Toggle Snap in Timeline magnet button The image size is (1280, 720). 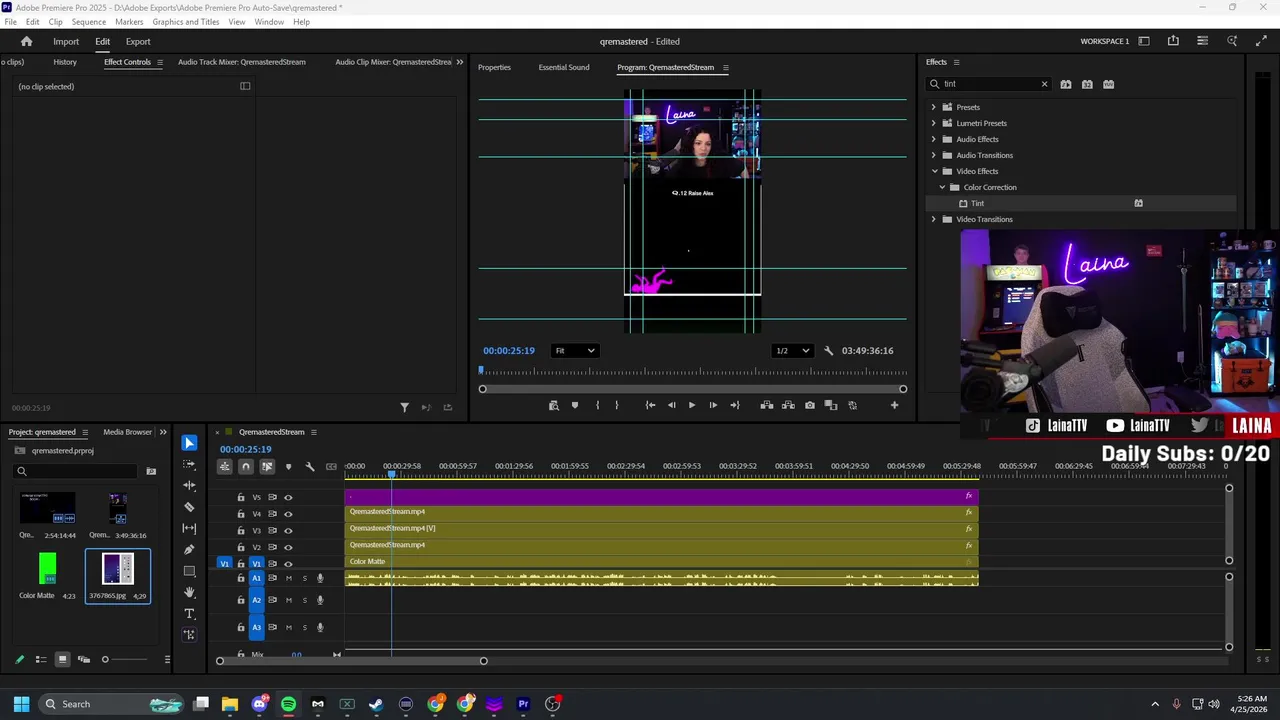click(246, 466)
